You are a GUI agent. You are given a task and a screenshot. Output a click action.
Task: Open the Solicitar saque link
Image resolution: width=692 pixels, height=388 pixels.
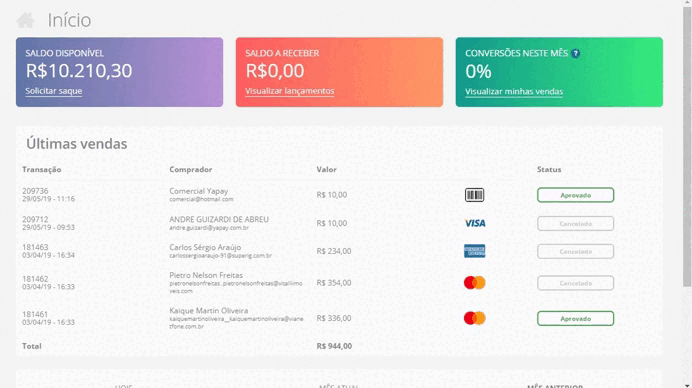[53, 91]
